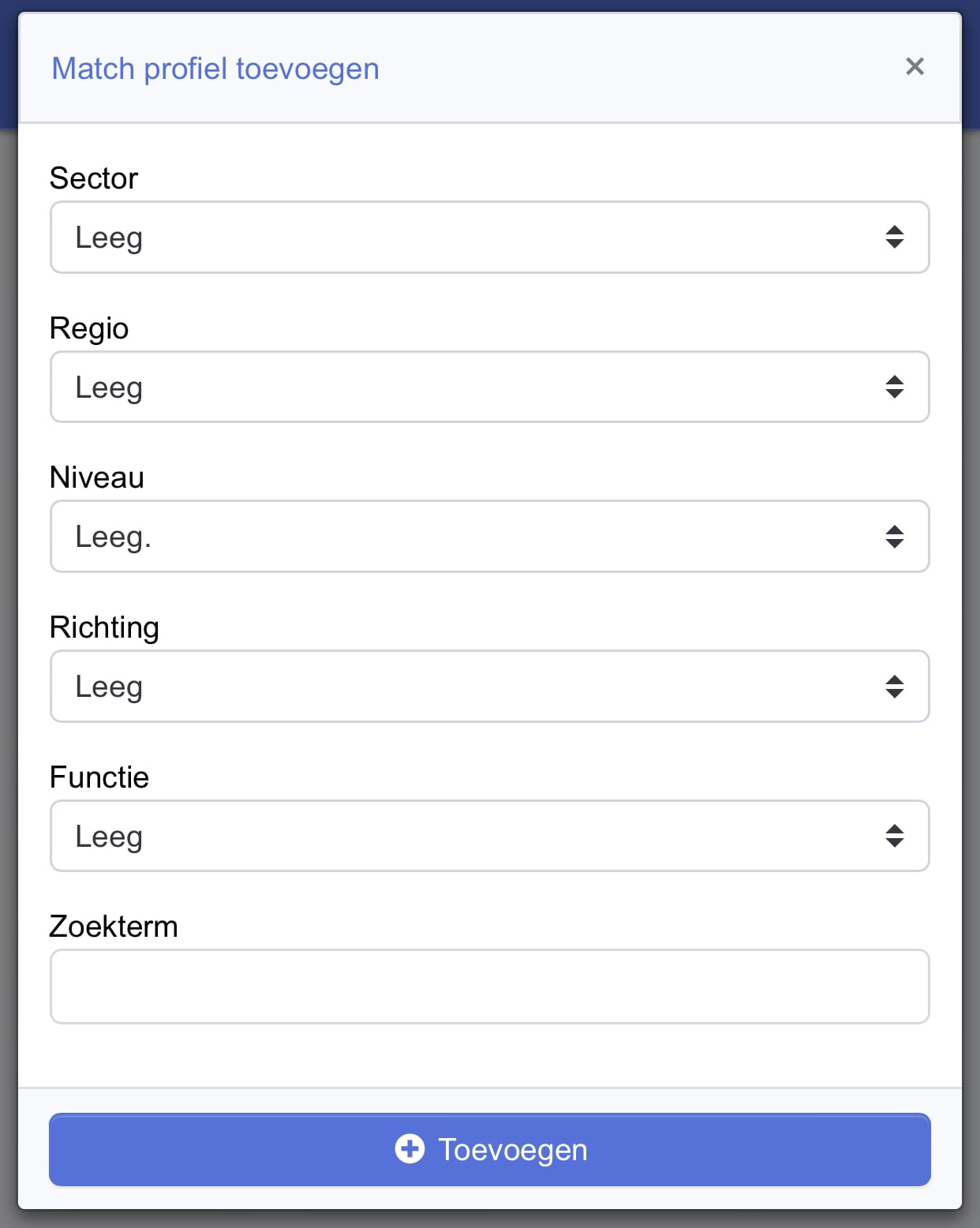
Task: Open the Niveau select box
Action: click(x=489, y=537)
